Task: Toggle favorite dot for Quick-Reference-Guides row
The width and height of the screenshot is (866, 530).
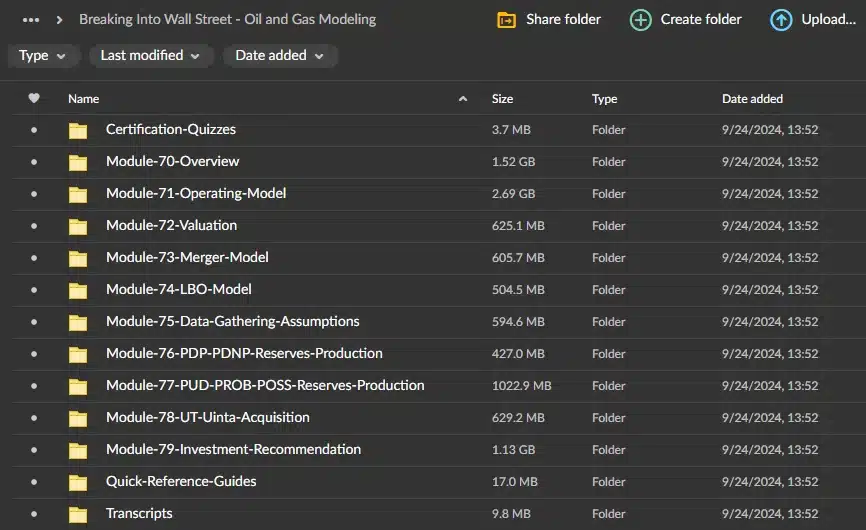Action: pyautogui.click(x=34, y=482)
